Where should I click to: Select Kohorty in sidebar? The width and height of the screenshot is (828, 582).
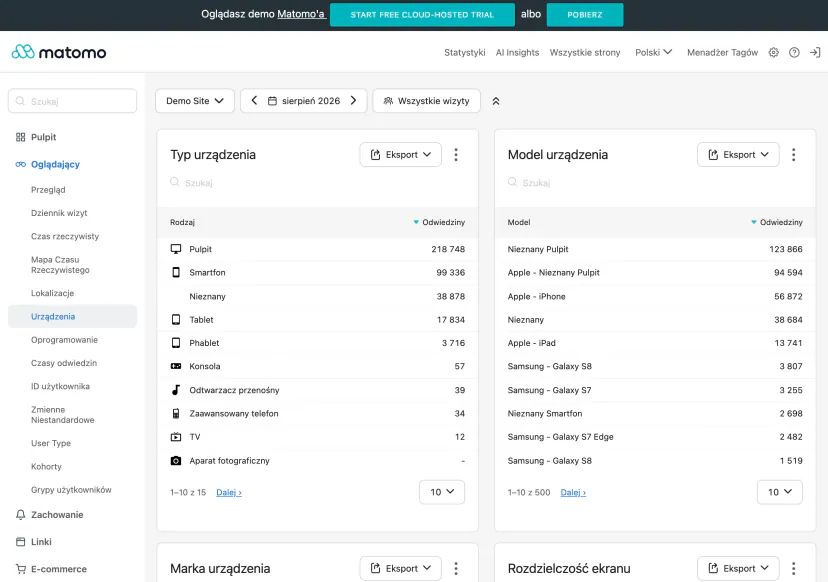(x=46, y=466)
